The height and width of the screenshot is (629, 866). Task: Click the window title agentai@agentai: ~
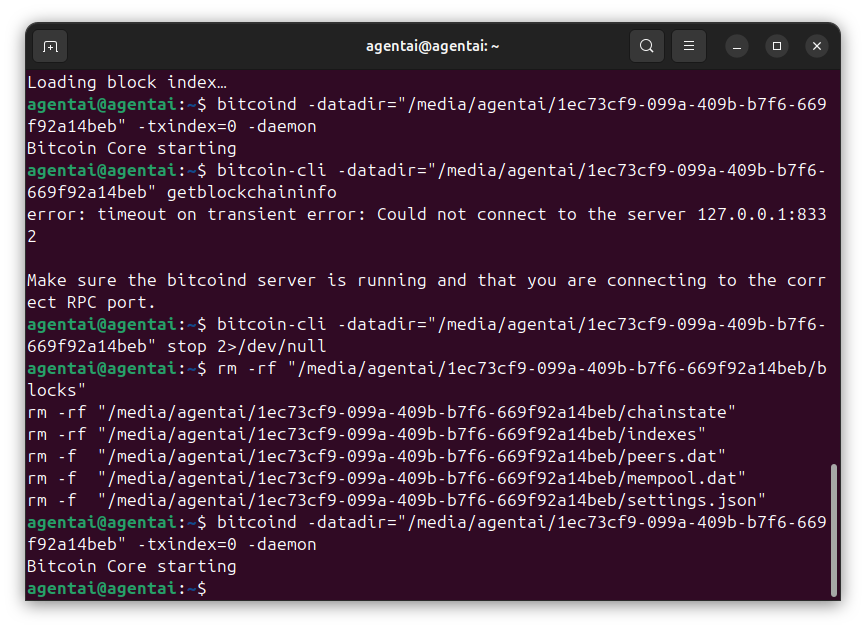coord(433,46)
